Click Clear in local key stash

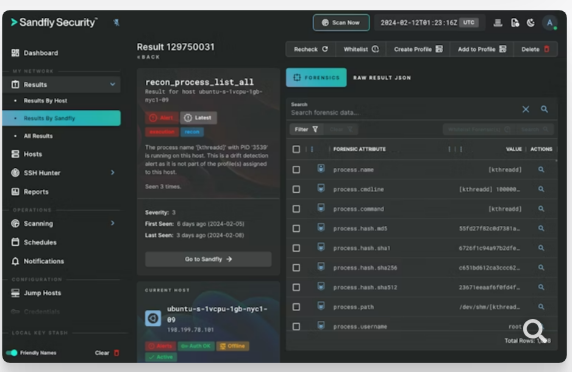point(107,353)
